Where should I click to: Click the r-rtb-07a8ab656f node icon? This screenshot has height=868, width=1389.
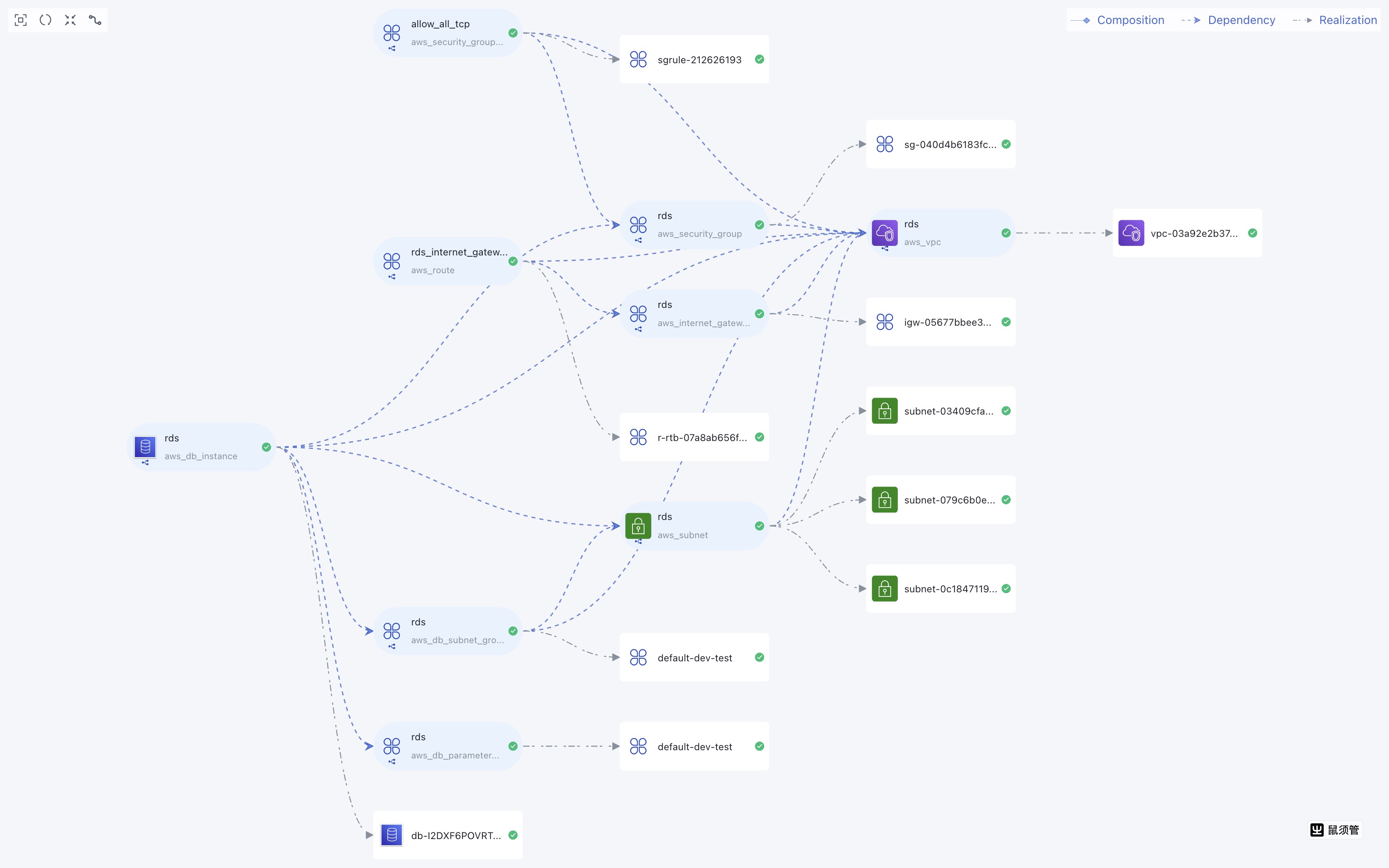click(638, 437)
